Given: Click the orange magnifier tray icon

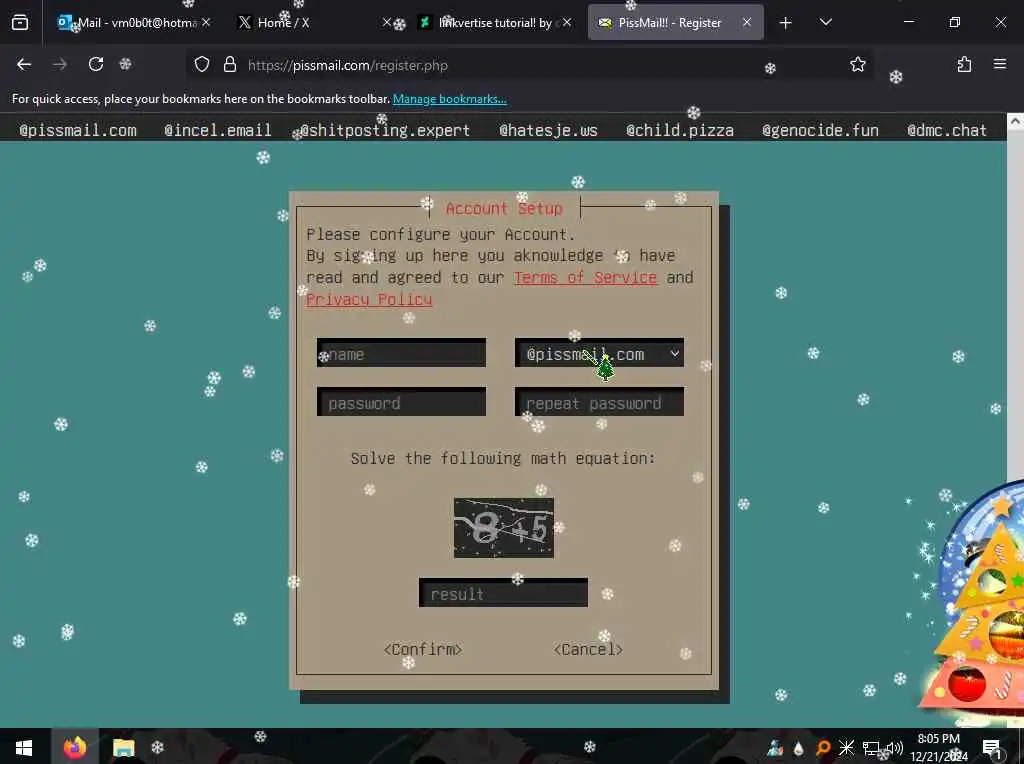Looking at the screenshot, I should 823,748.
